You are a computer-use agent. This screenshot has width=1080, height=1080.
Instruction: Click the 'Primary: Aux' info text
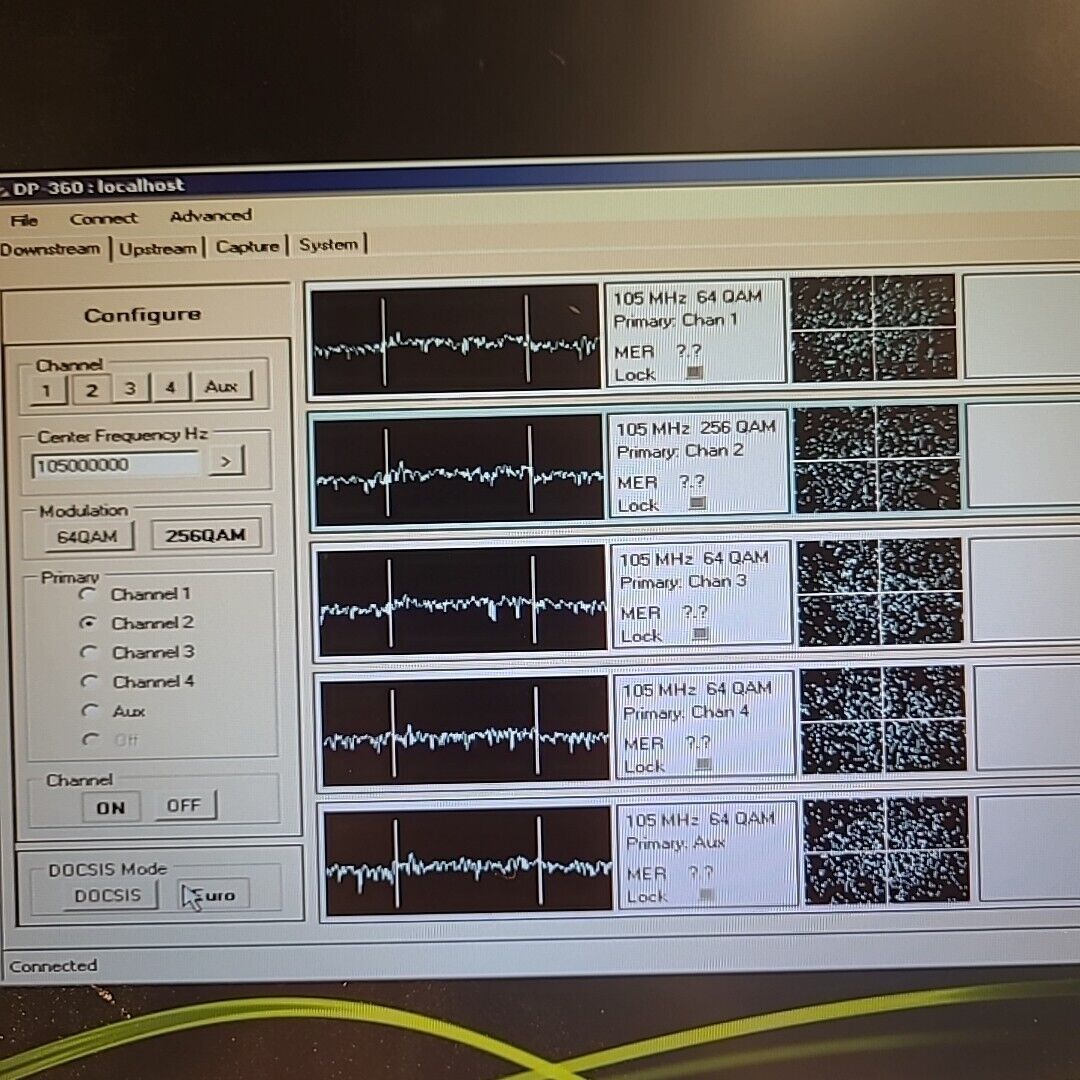[x=676, y=842]
